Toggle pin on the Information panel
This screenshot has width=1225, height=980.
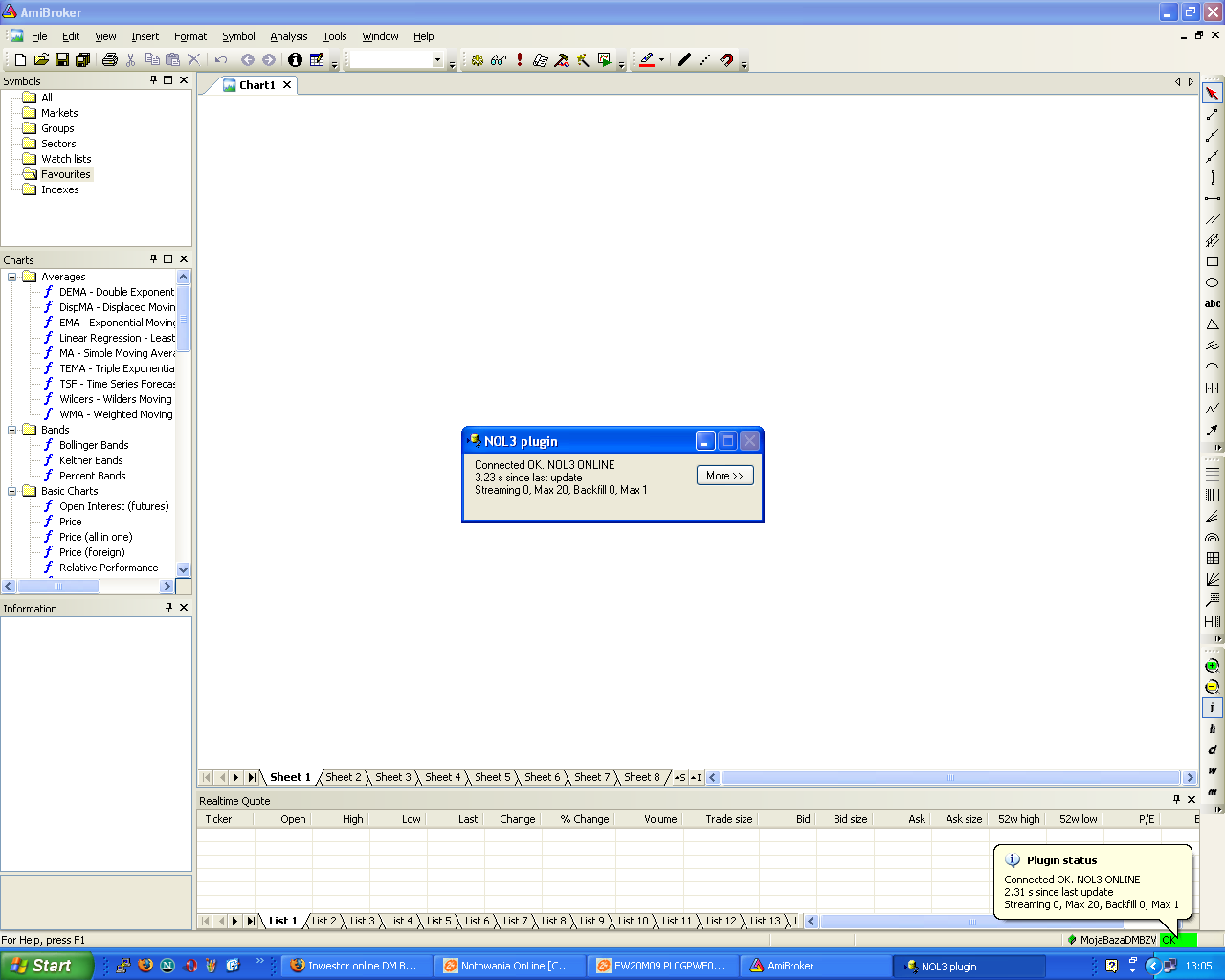pos(168,607)
